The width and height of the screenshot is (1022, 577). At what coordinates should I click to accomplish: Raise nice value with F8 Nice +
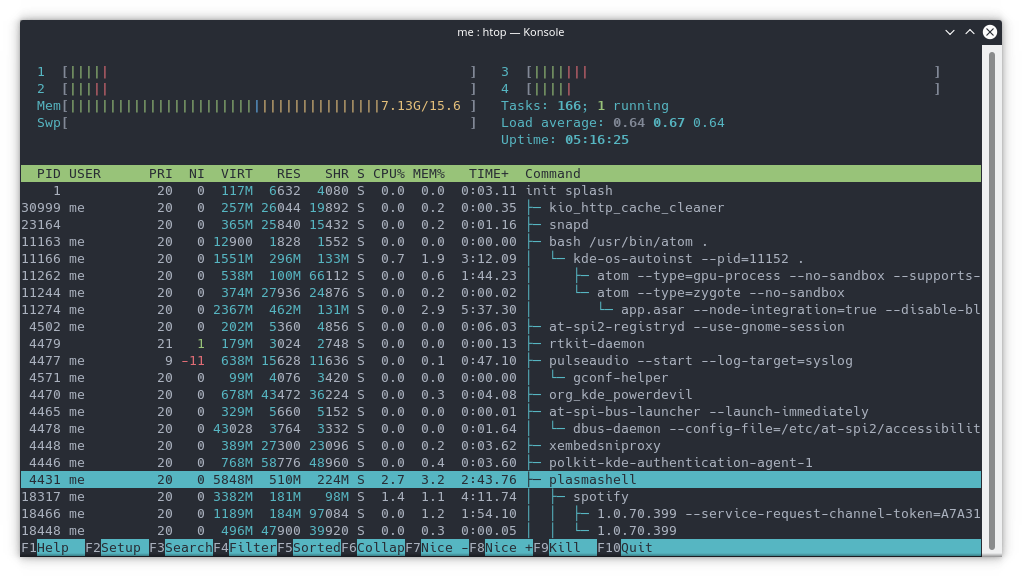click(x=501, y=548)
